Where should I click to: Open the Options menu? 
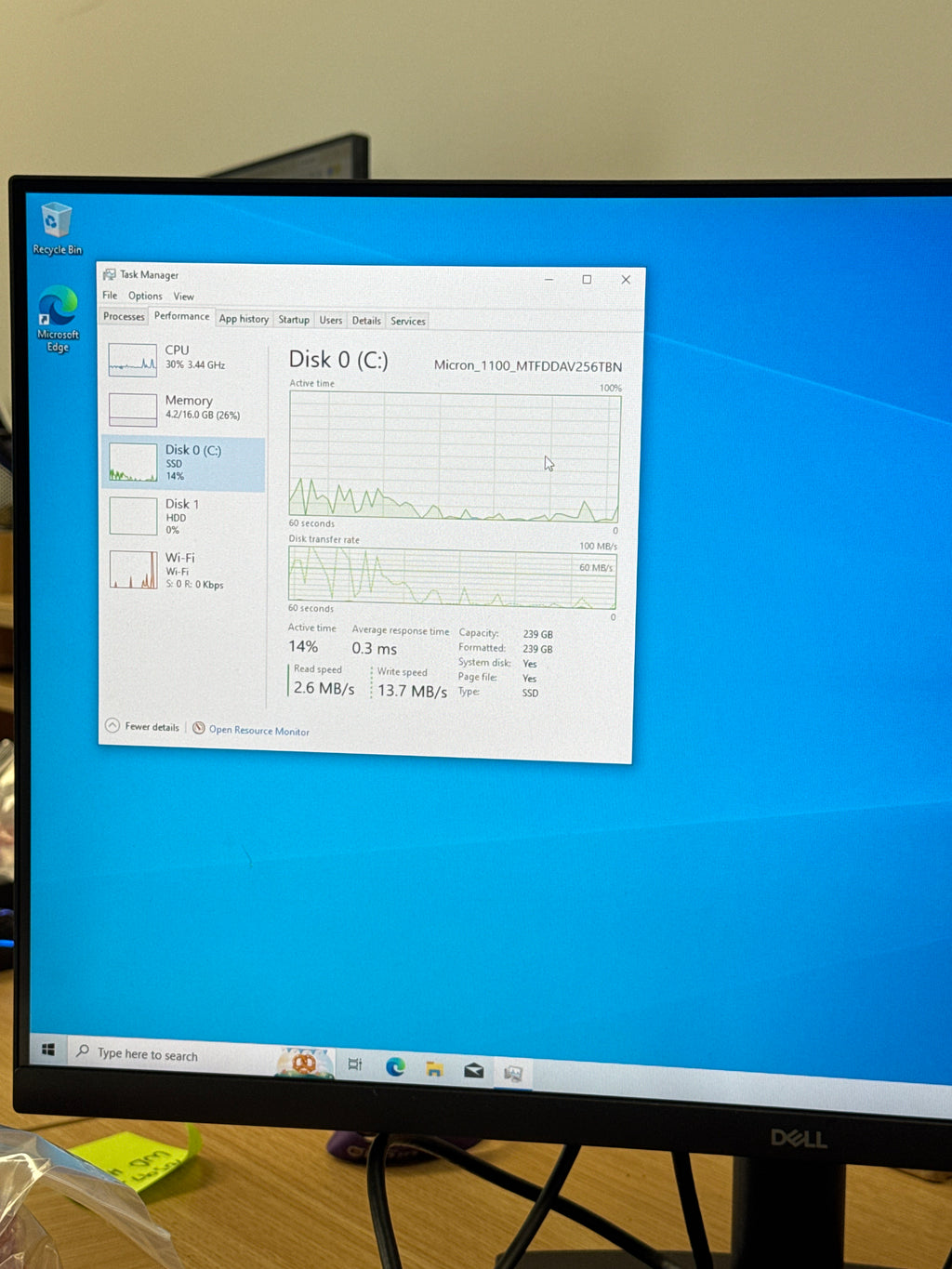[x=145, y=296]
